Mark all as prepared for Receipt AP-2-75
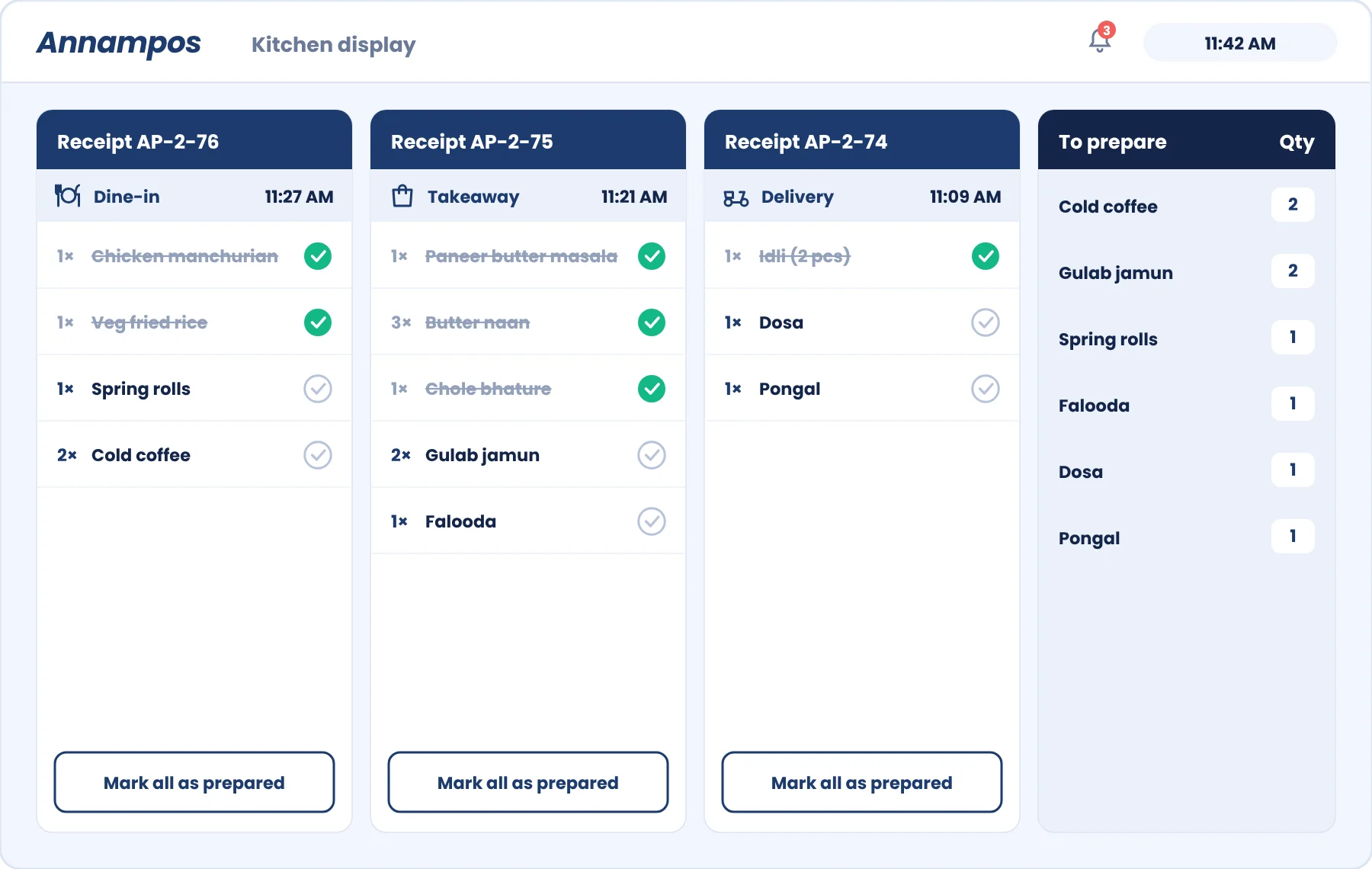 528,782
